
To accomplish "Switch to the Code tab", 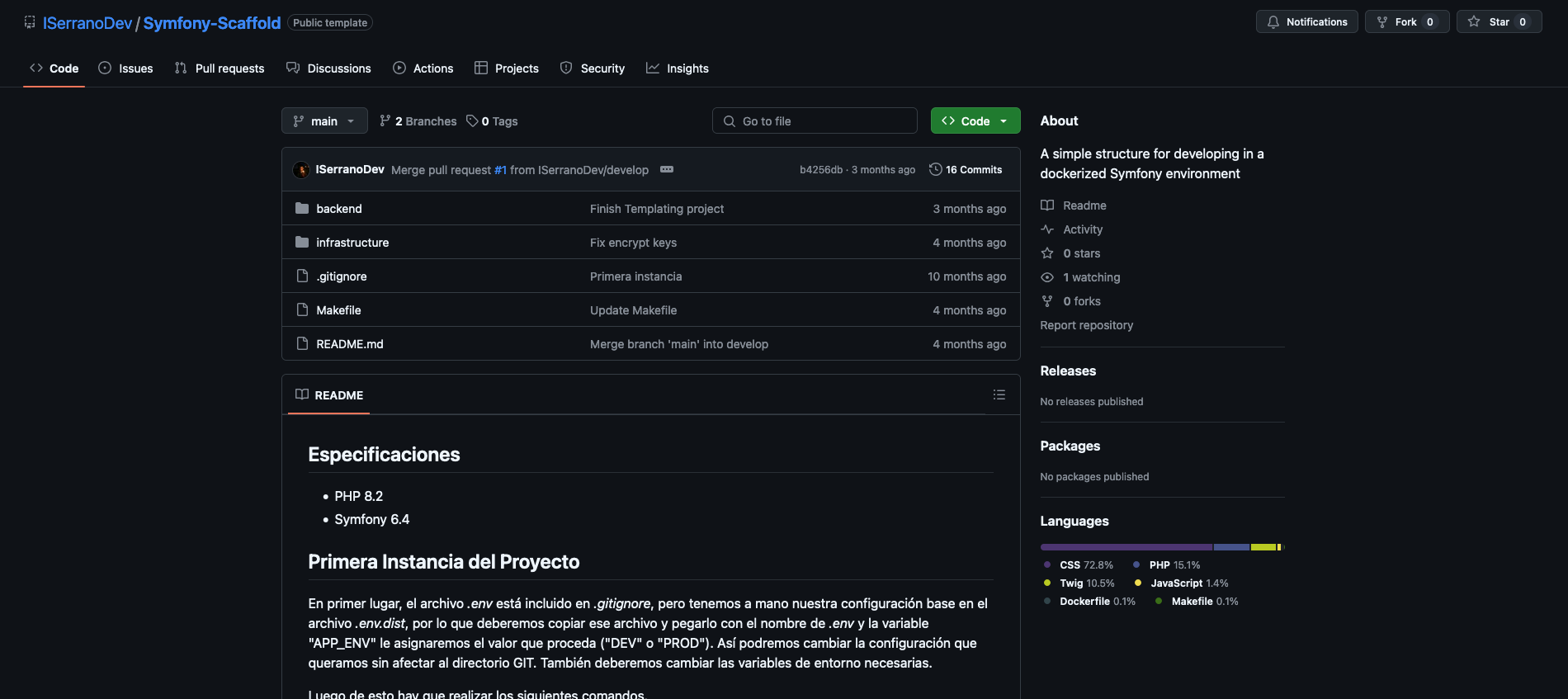I will pyautogui.click(x=54, y=68).
